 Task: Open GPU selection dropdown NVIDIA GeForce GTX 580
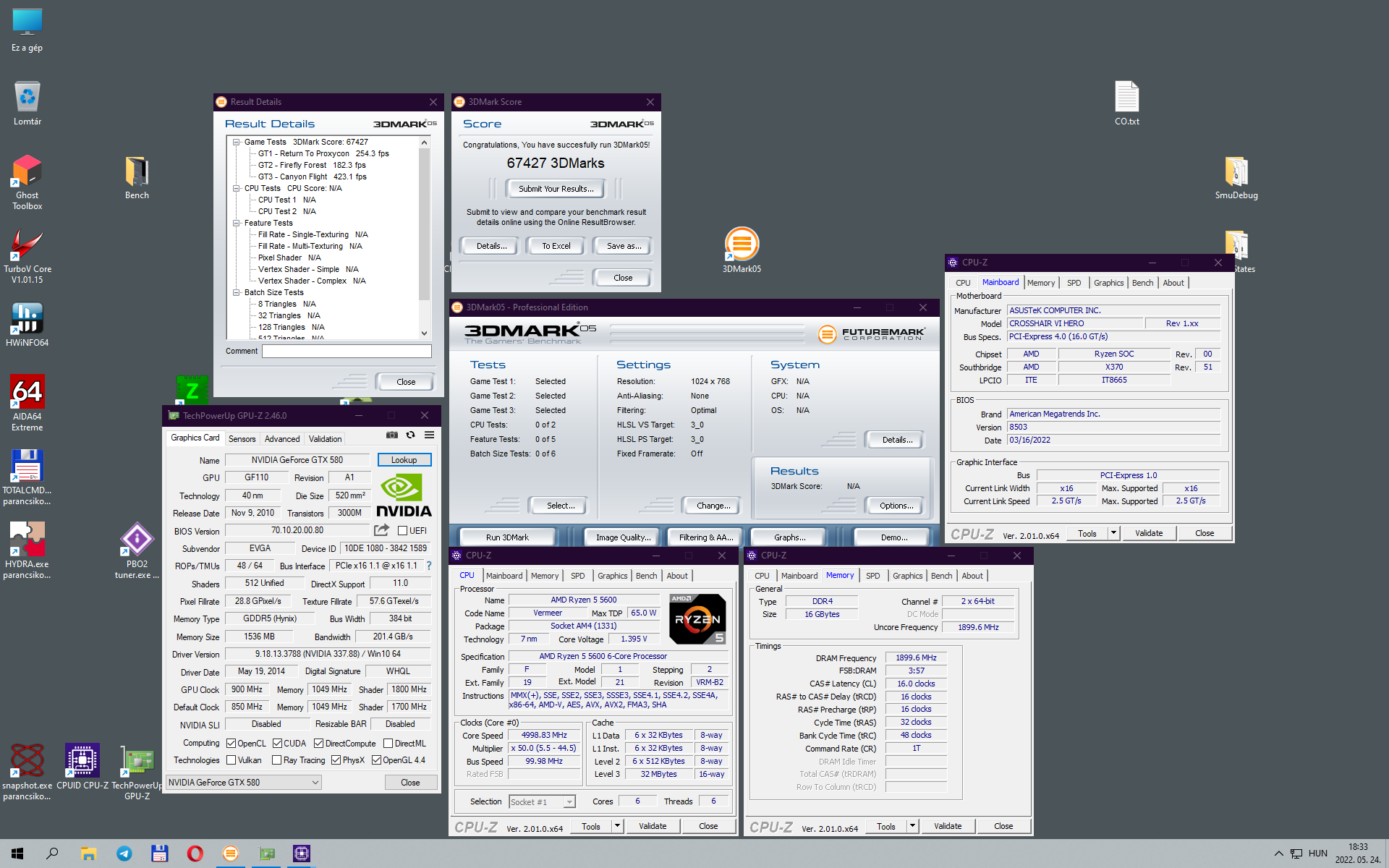point(244,782)
